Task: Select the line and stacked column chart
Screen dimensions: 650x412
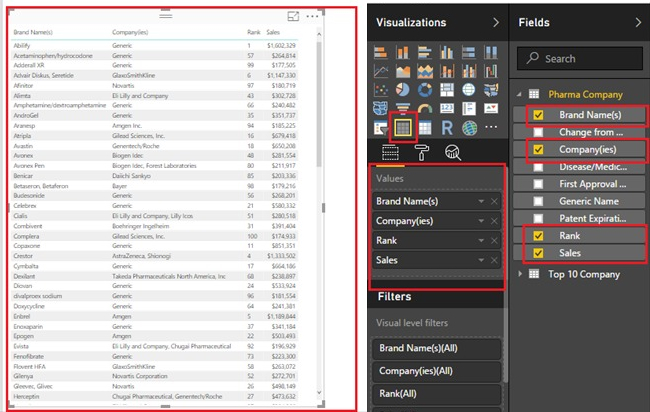Action: coord(446,71)
